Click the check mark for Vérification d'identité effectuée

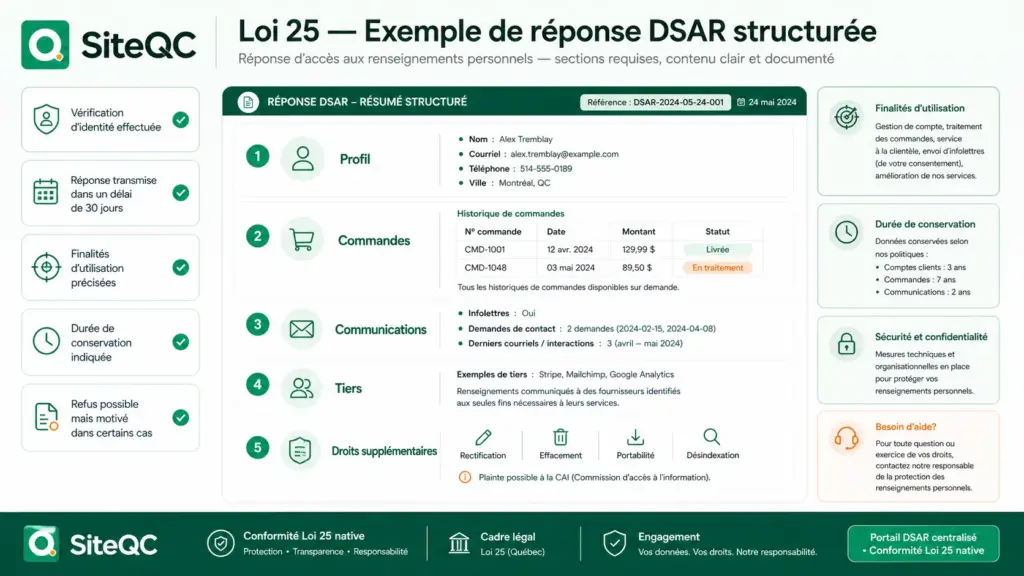[x=181, y=120]
